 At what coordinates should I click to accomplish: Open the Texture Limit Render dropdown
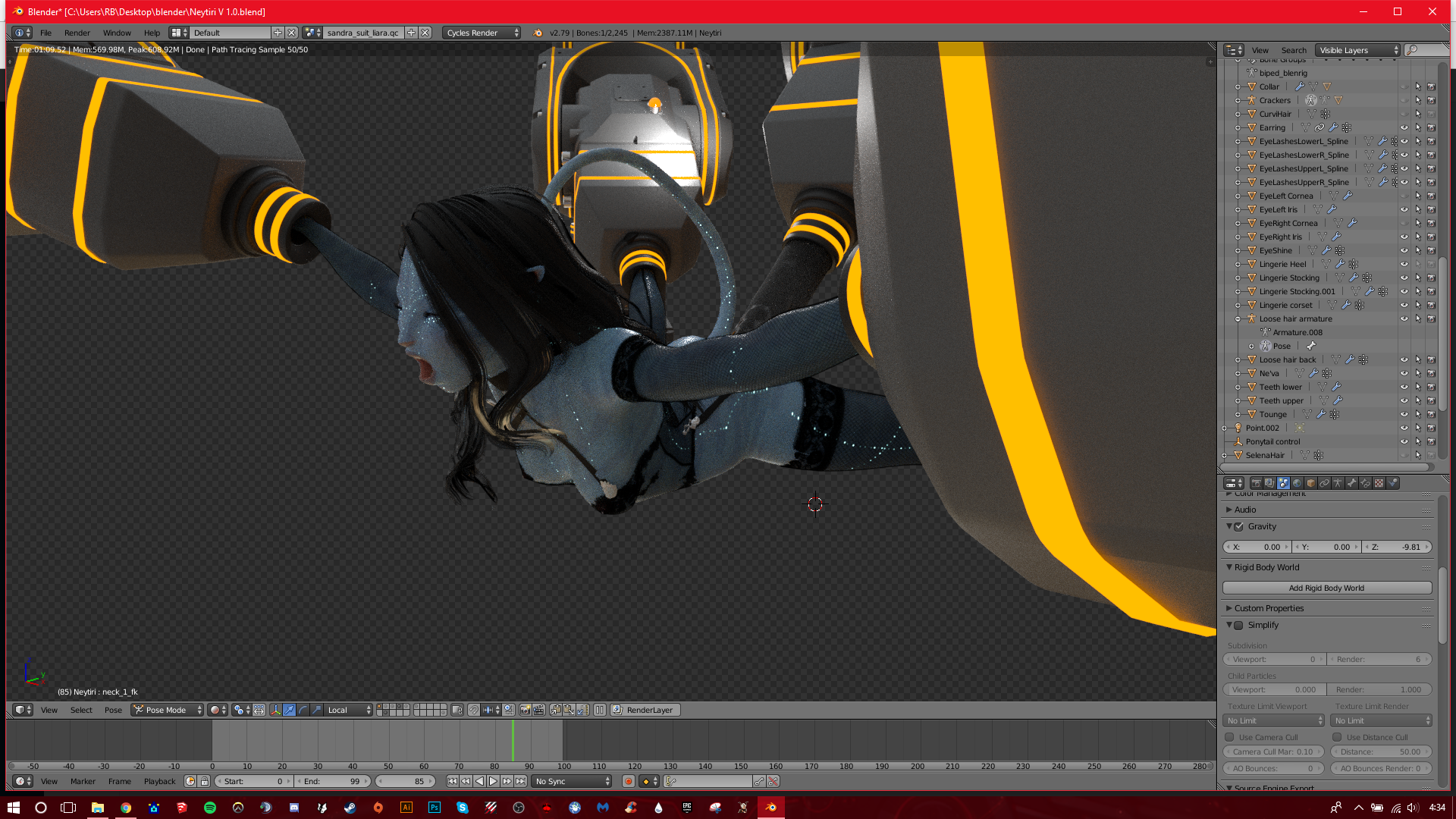tap(1382, 720)
